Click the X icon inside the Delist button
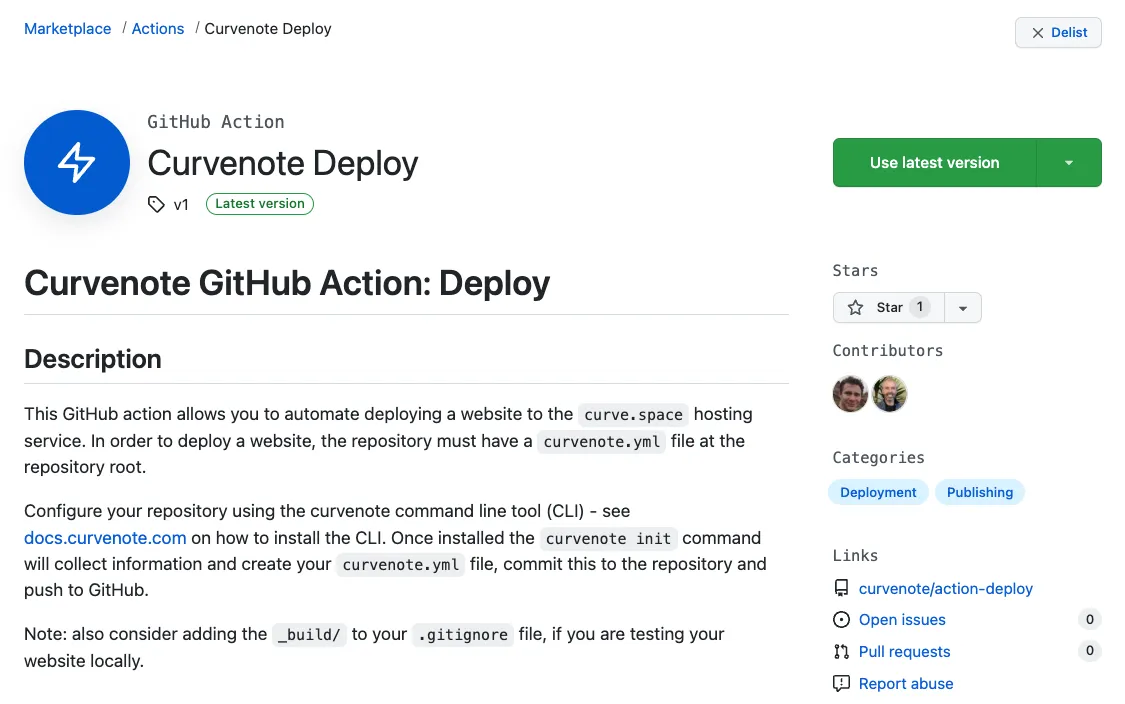The width and height of the screenshot is (1125, 704). pos(1036,32)
